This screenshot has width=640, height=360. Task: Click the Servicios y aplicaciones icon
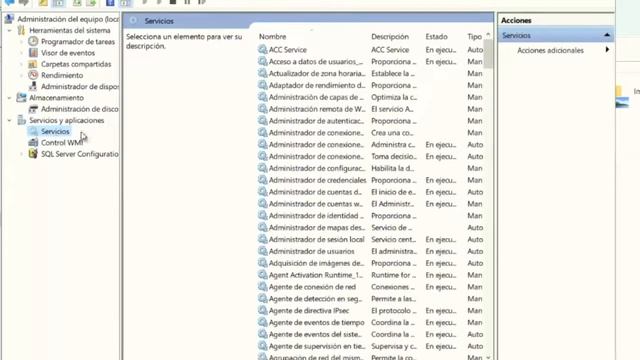pyautogui.click(x=21, y=120)
